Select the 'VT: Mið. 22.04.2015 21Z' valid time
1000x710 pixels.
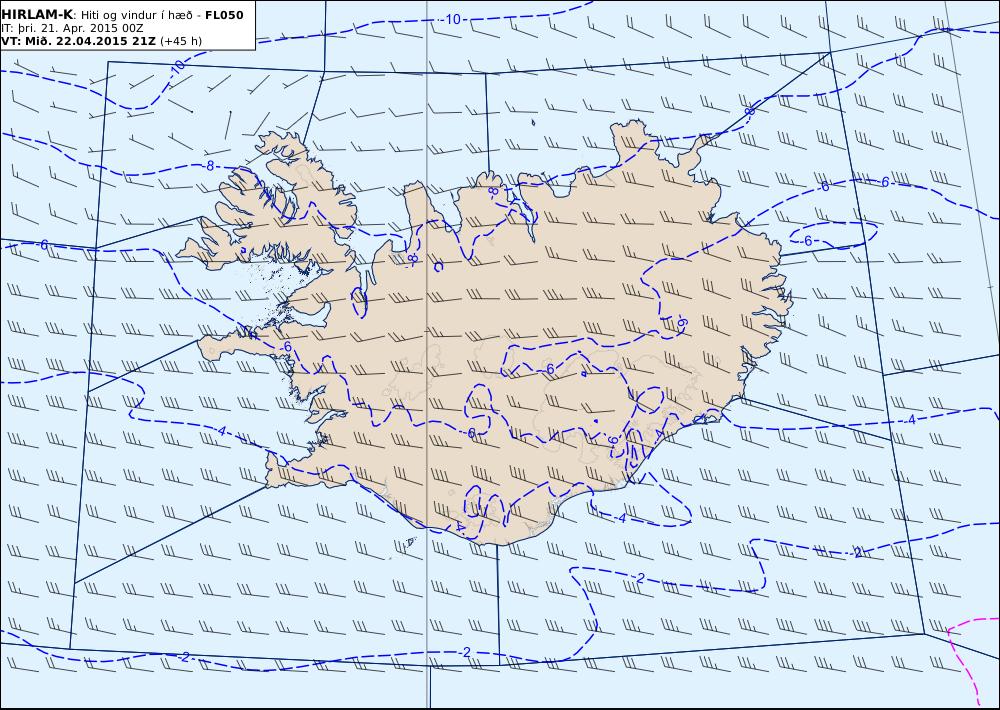click(79, 41)
